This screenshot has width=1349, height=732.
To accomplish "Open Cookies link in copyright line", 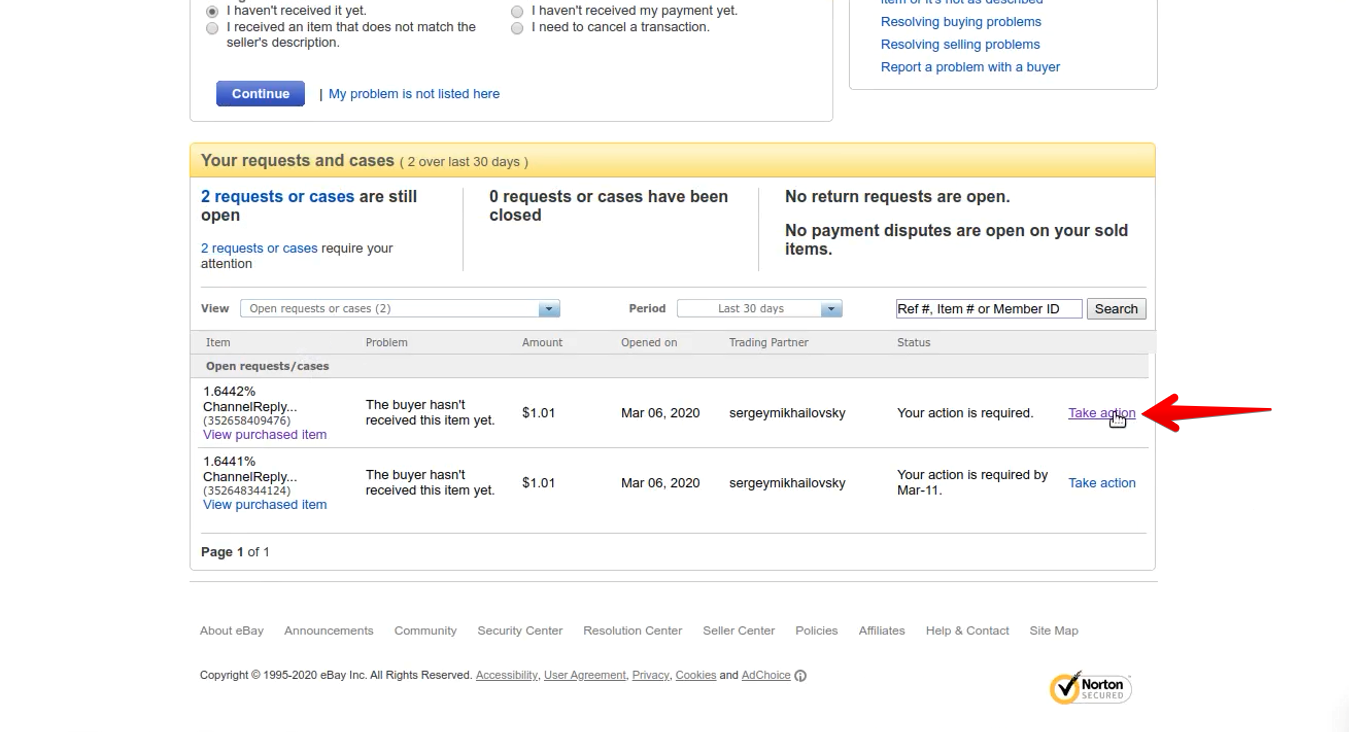I will 696,676.
